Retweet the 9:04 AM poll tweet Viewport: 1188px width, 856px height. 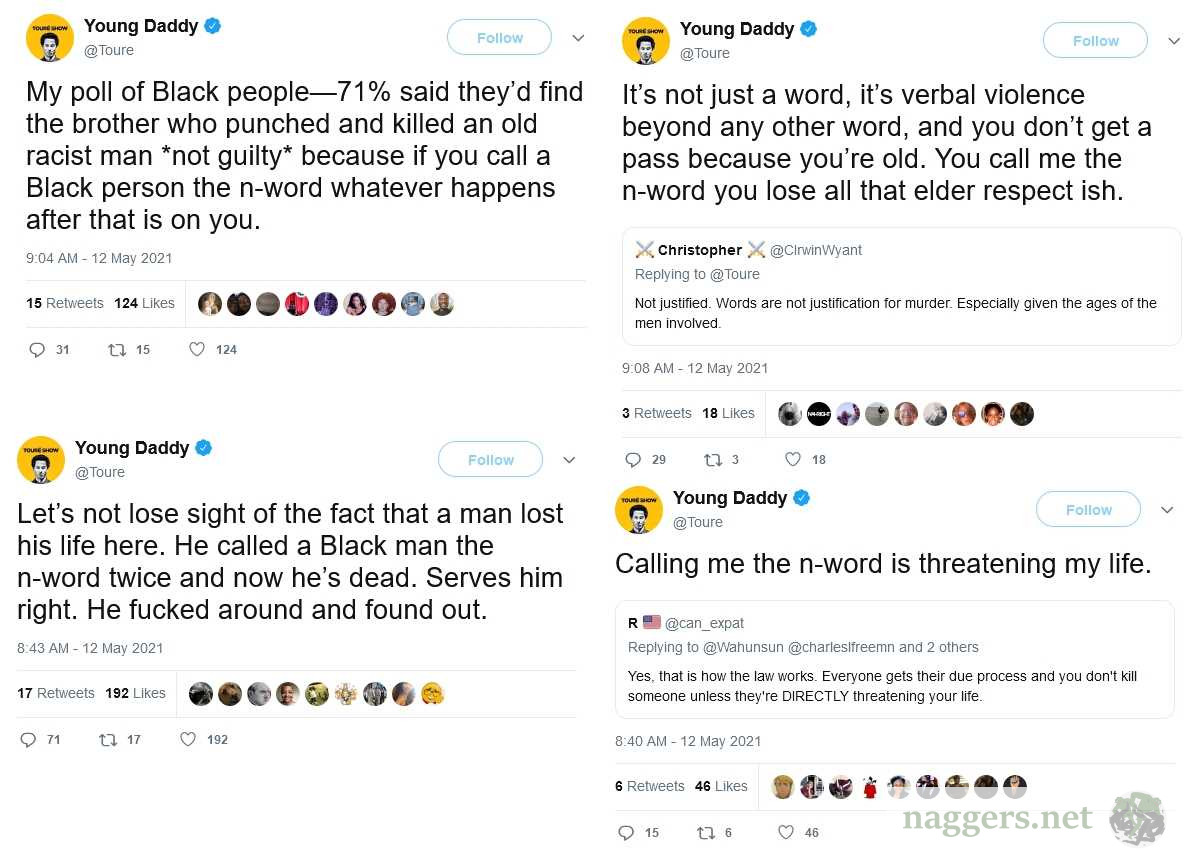point(117,350)
